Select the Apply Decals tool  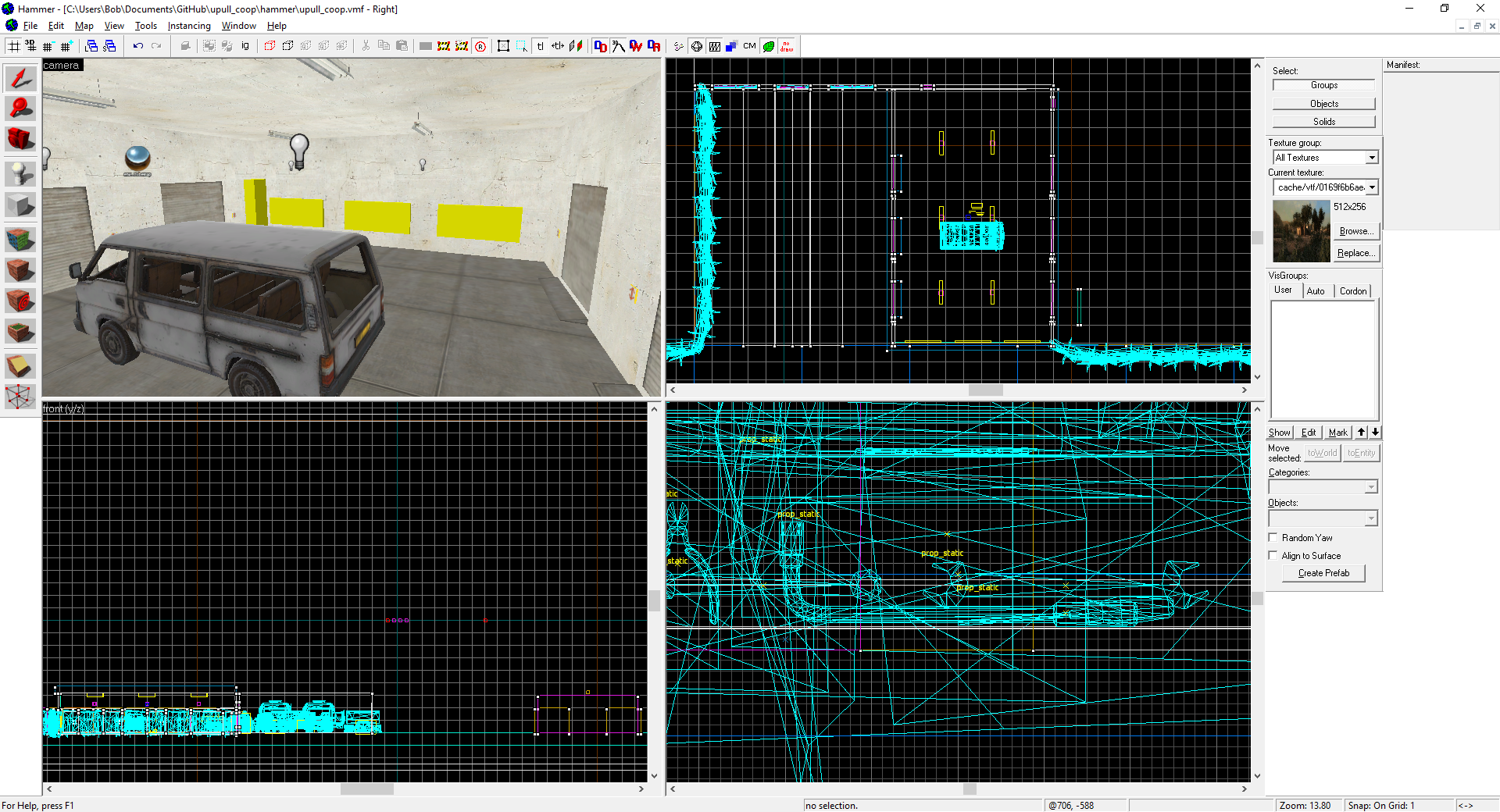[20, 301]
